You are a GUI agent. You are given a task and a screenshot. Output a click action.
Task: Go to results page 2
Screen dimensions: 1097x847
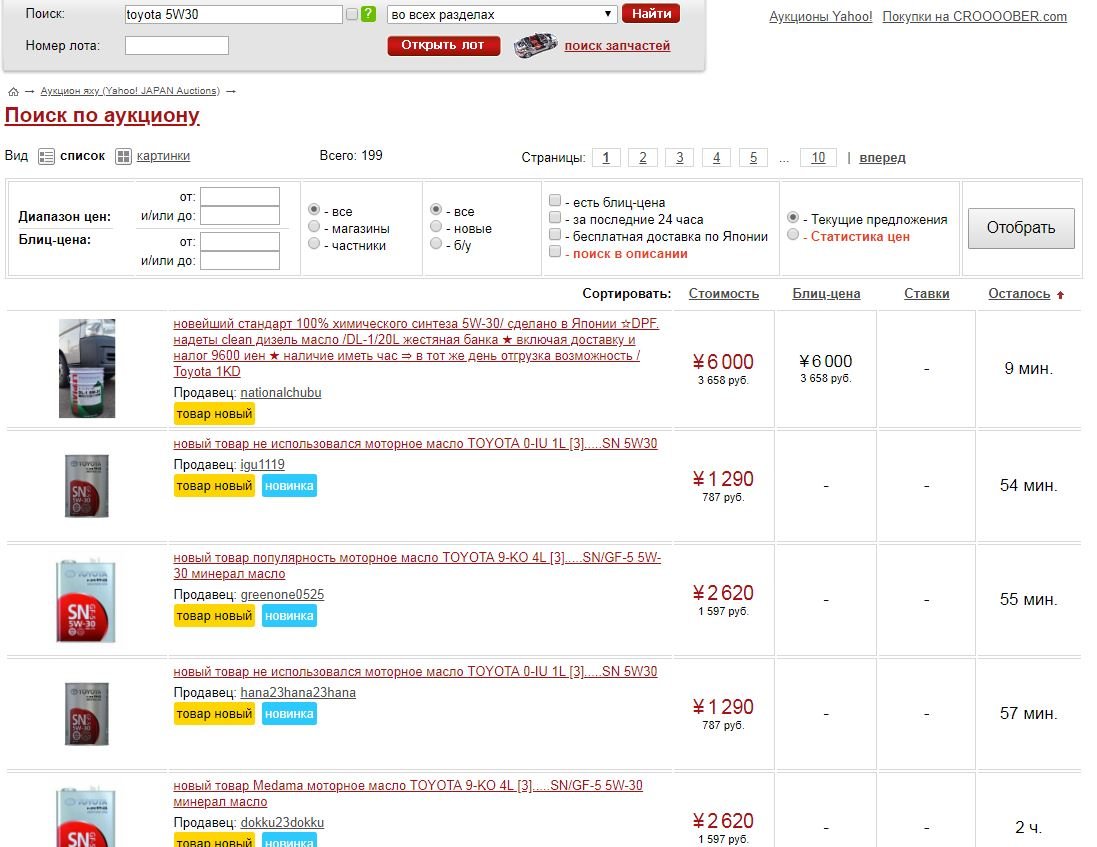(642, 157)
